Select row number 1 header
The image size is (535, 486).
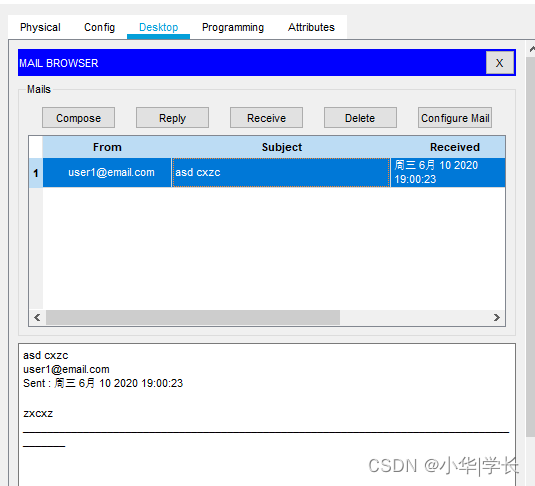click(x=36, y=173)
